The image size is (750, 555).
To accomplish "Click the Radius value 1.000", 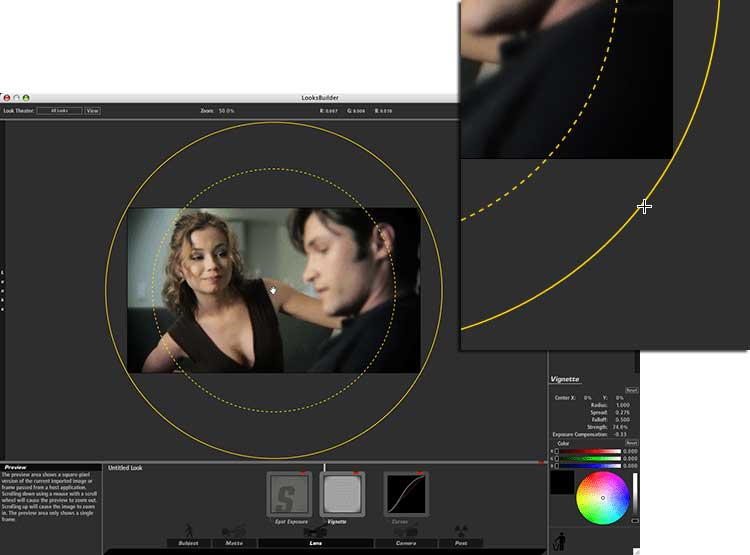I will tap(622, 405).
